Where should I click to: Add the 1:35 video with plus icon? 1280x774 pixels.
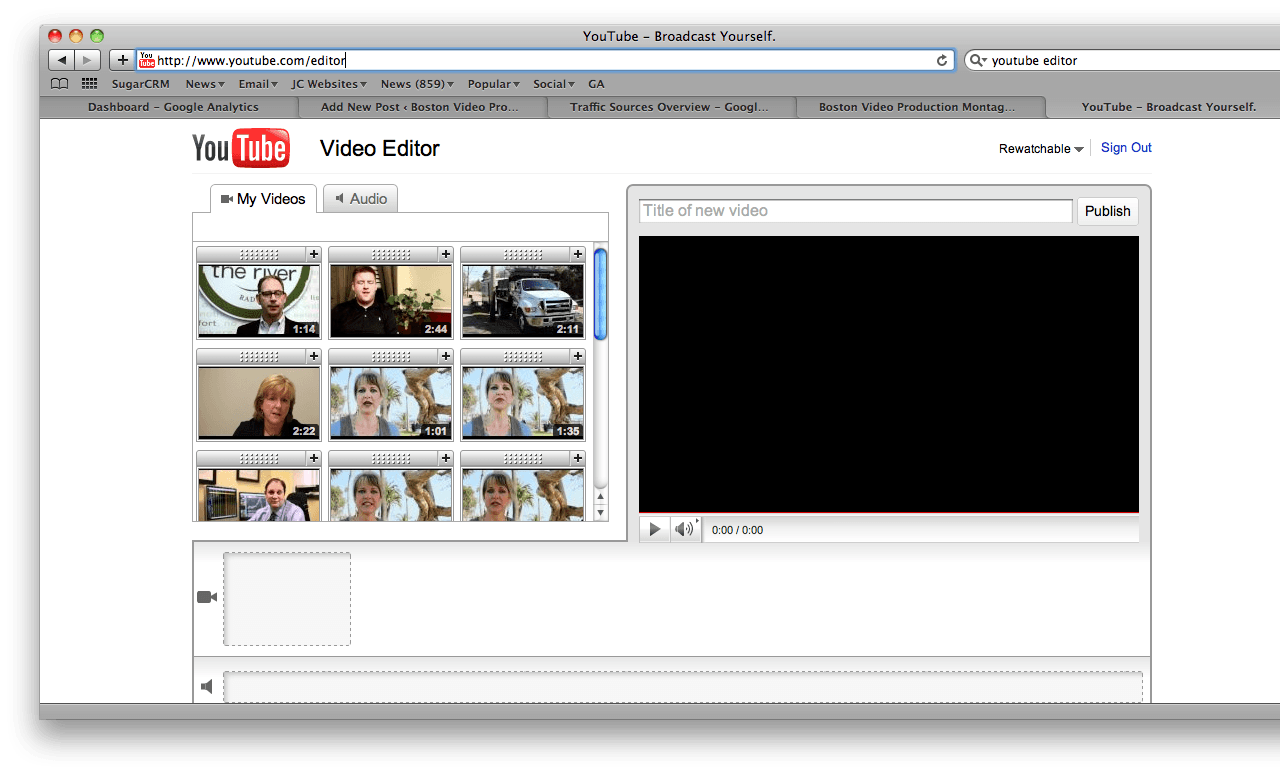[x=577, y=356]
